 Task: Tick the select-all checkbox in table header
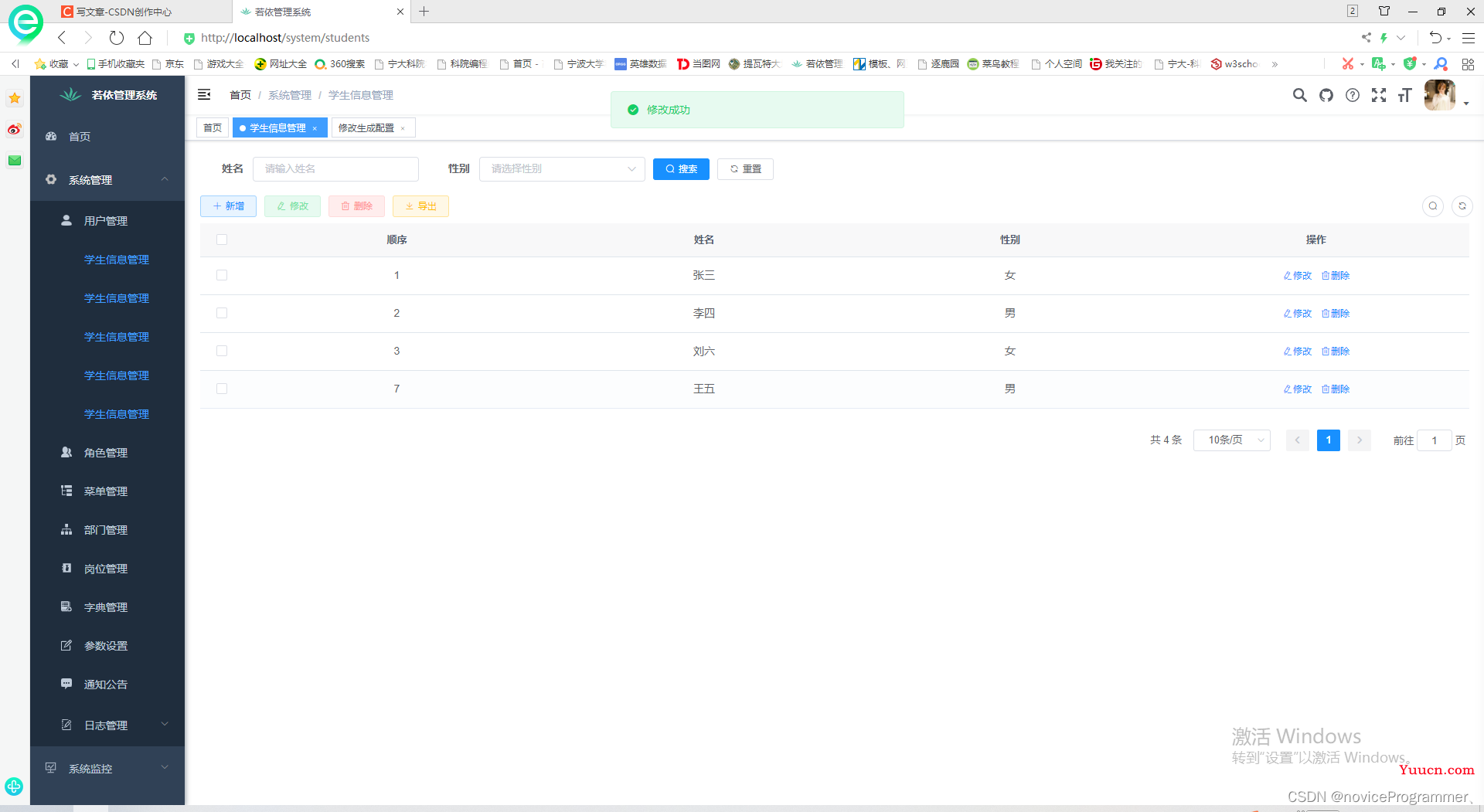click(x=222, y=240)
